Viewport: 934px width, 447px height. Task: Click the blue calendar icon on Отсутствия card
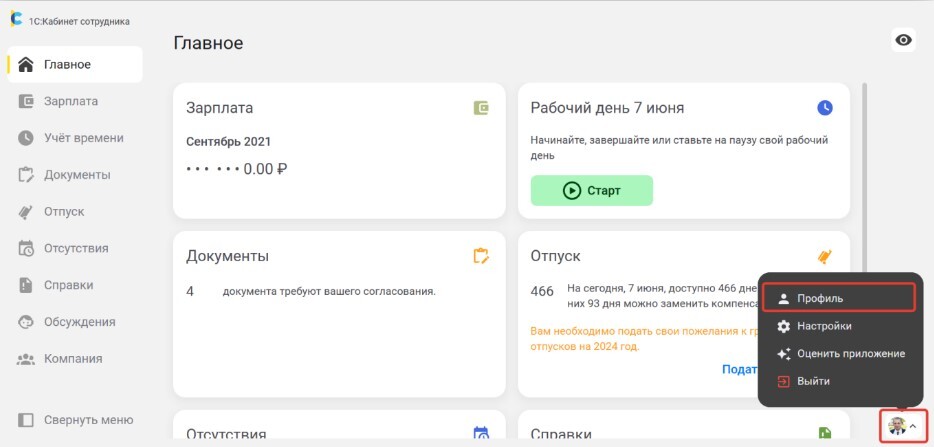tap(481, 433)
